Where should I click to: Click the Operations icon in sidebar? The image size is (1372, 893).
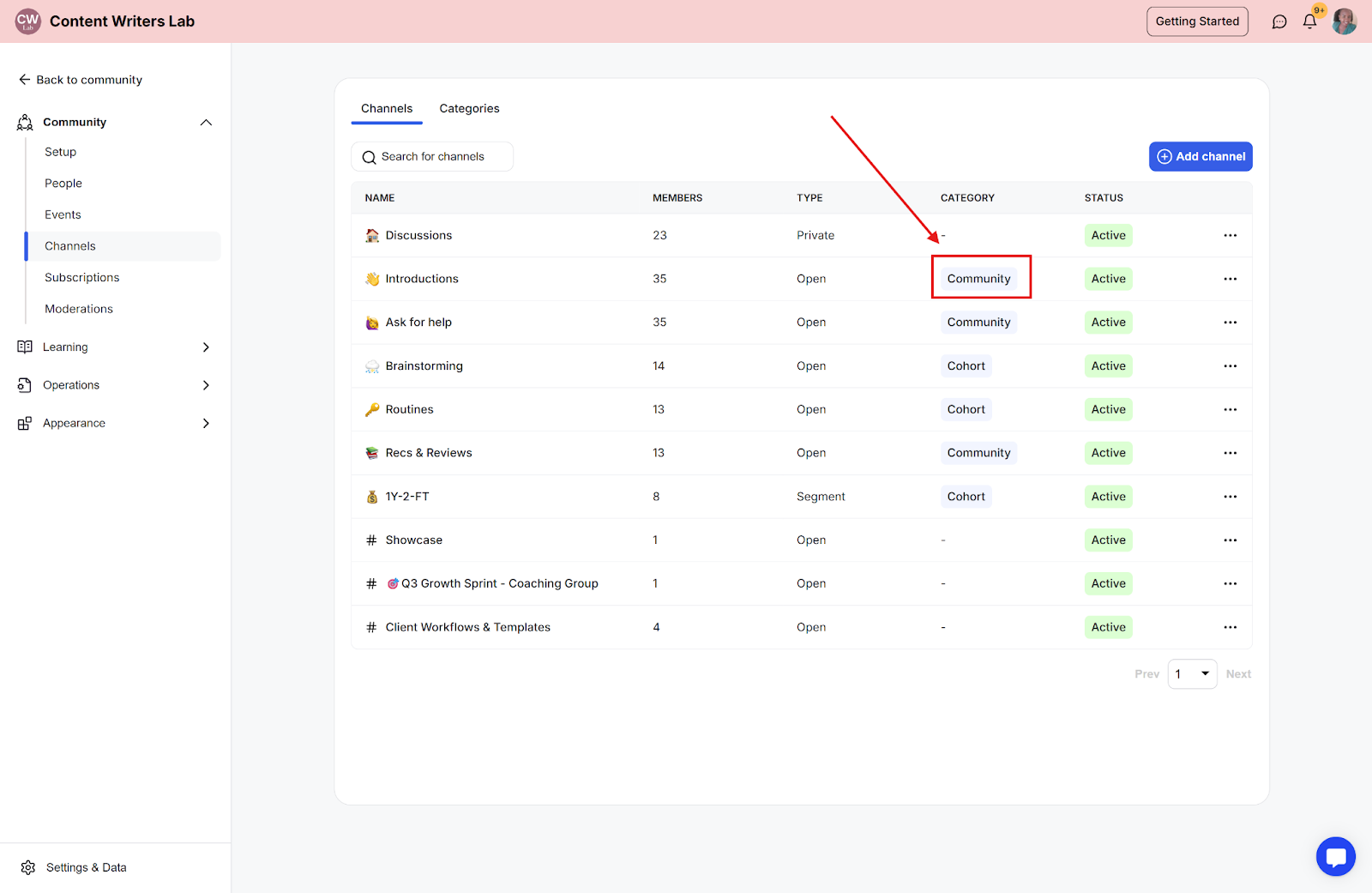25,385
